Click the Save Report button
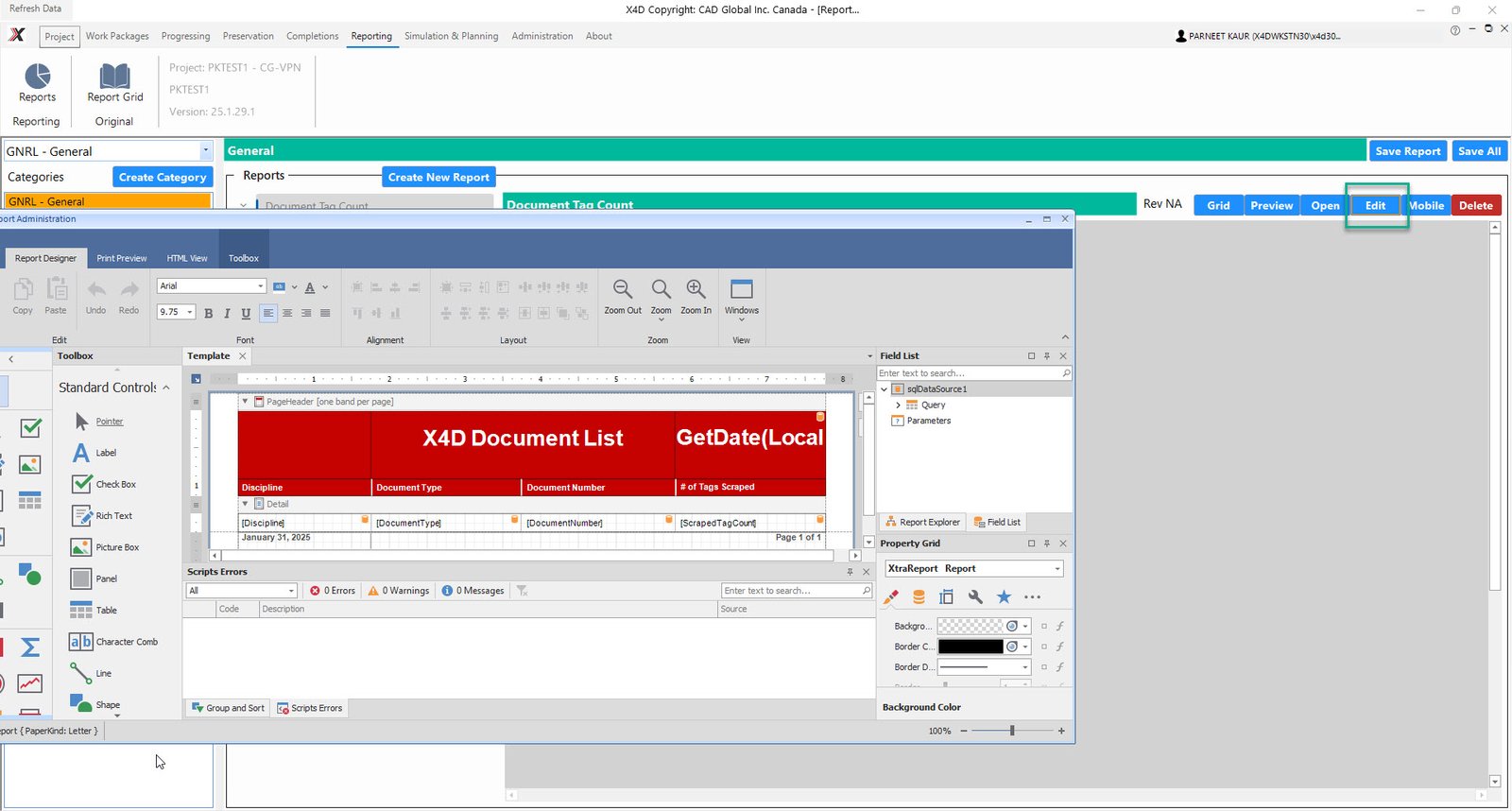The height and width of the screenshot is (811, 1512). tap(1407, 151)
